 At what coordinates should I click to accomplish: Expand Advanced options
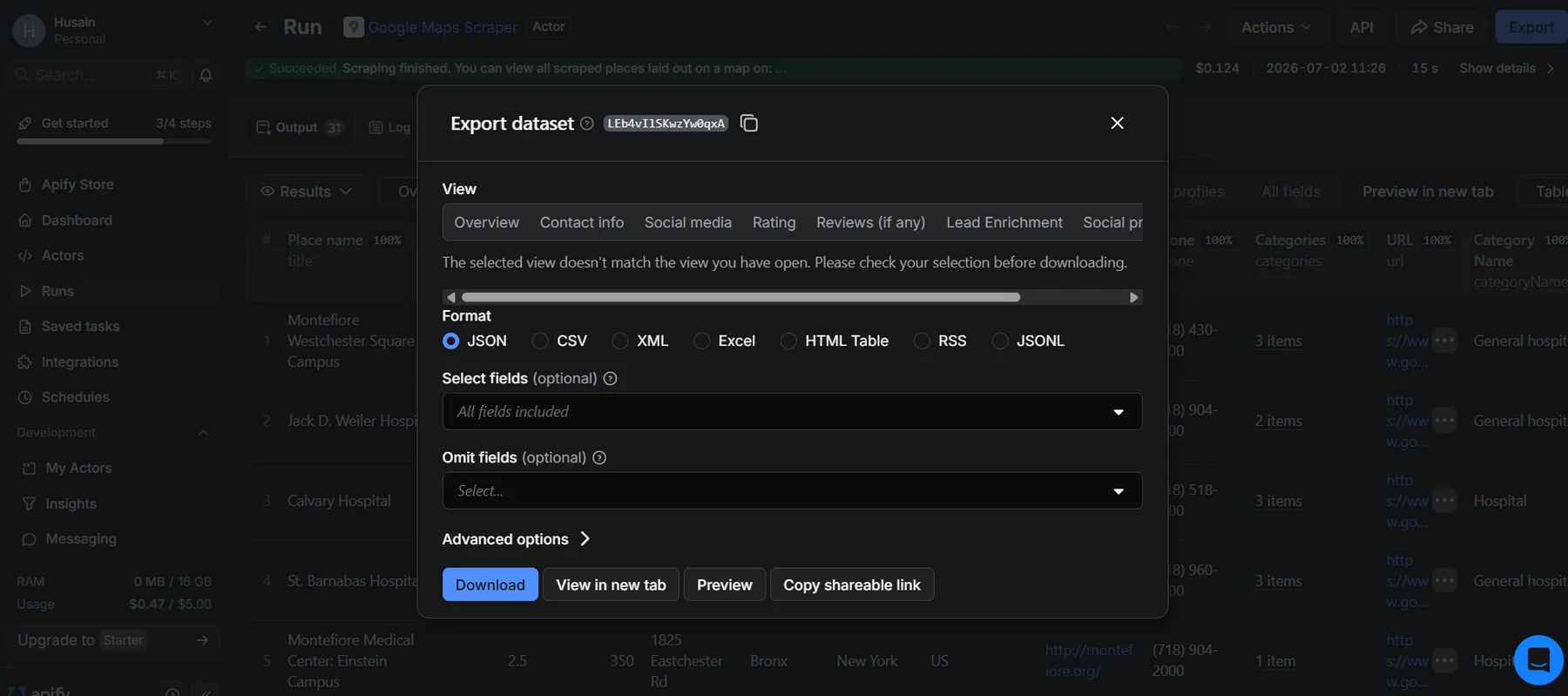(517, 539)
